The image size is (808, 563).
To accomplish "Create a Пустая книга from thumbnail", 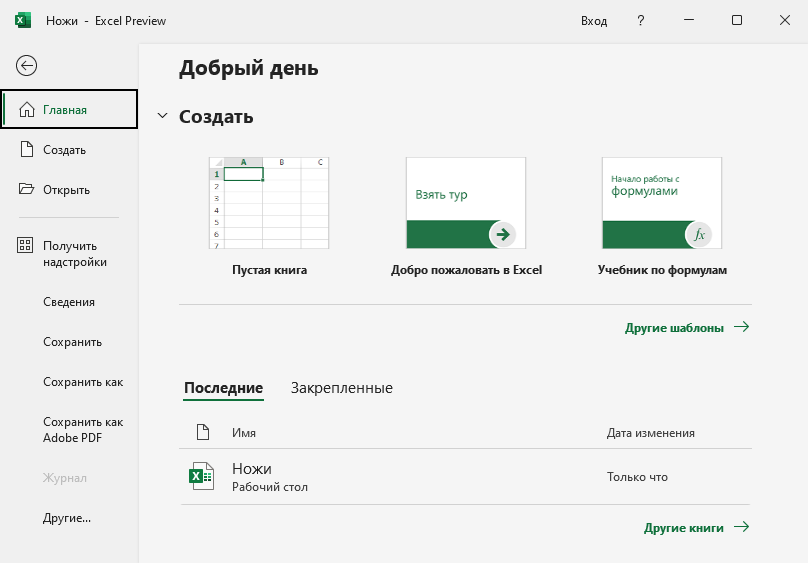I will [x=269, y=203].
